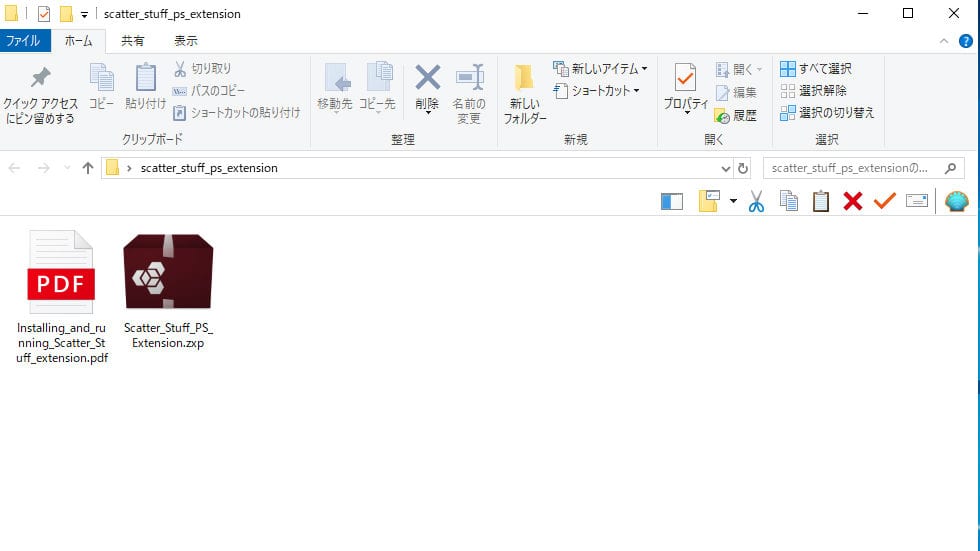Switch to the Home (ホーム) ribbon tab
The image size is (980, 551).
tap(78, 41)
